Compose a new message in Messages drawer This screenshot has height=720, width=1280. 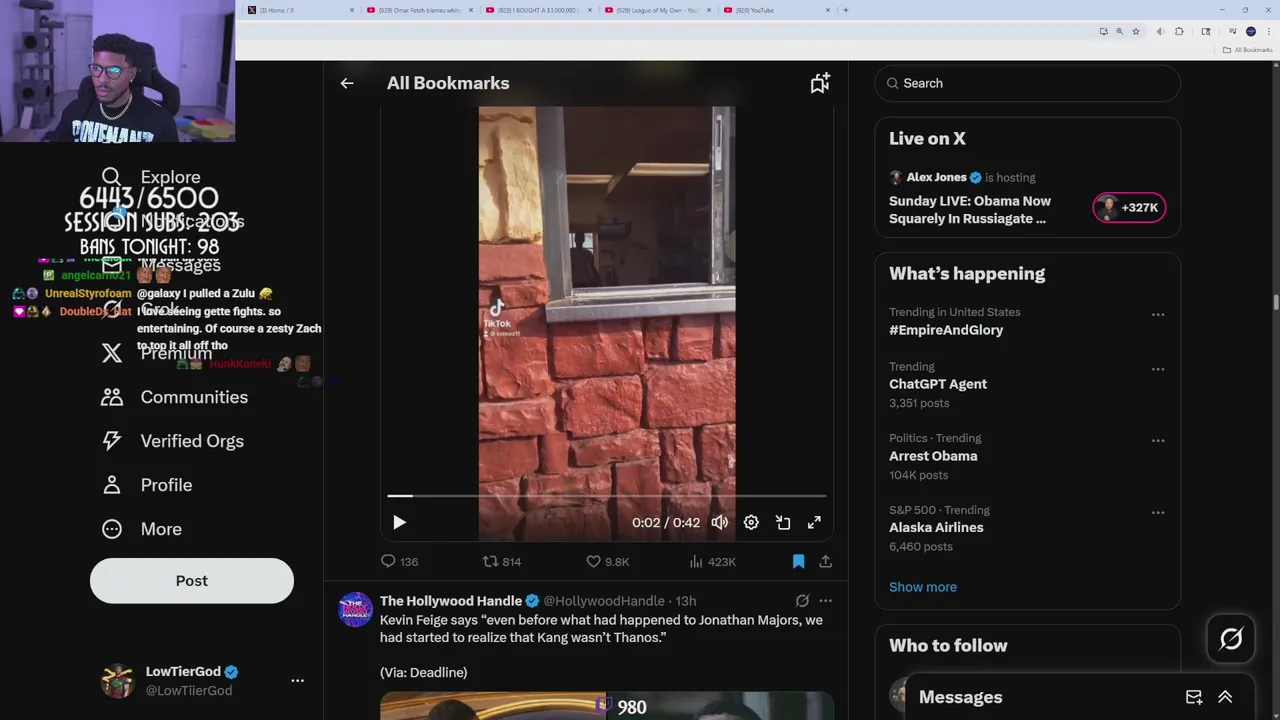pos(1194,697)
